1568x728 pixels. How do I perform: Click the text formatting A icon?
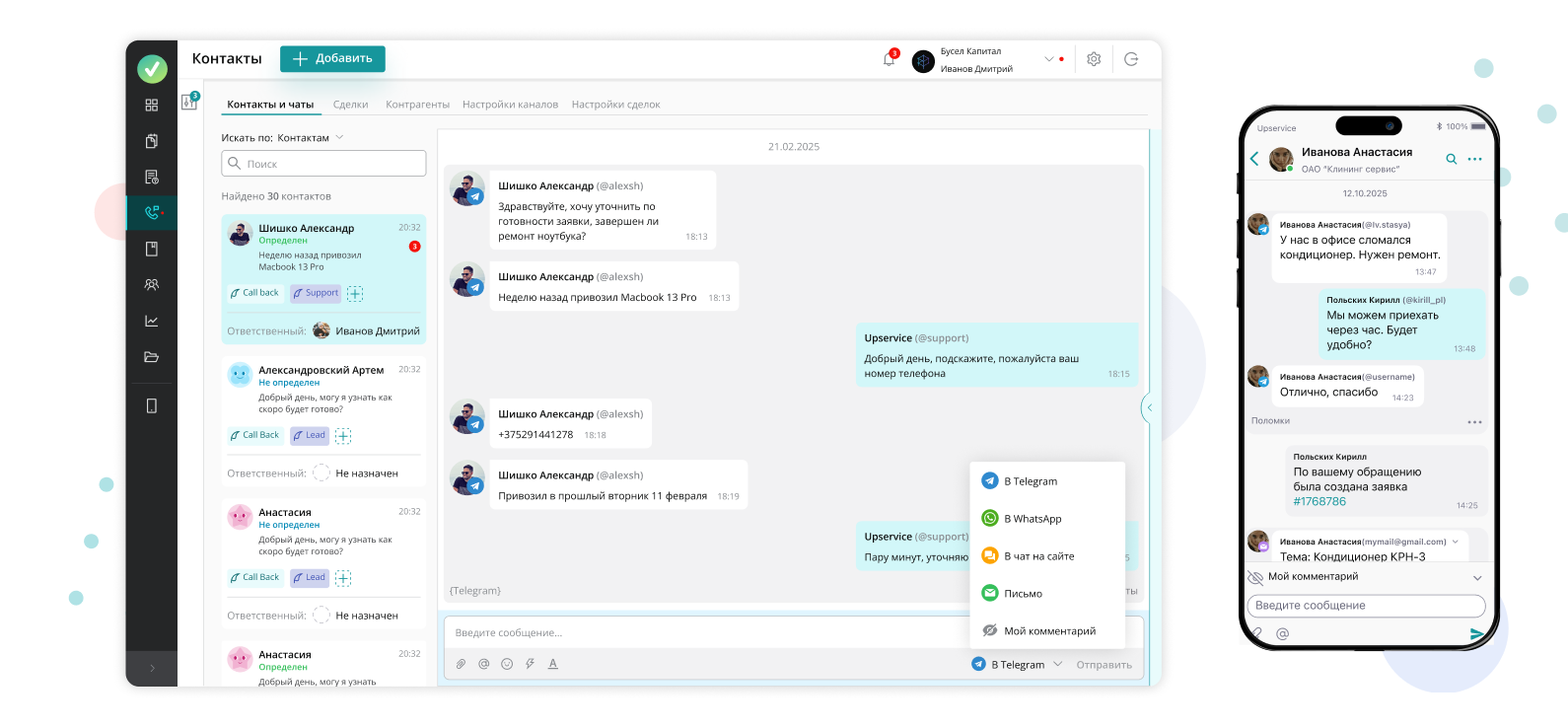click(553, 664)
